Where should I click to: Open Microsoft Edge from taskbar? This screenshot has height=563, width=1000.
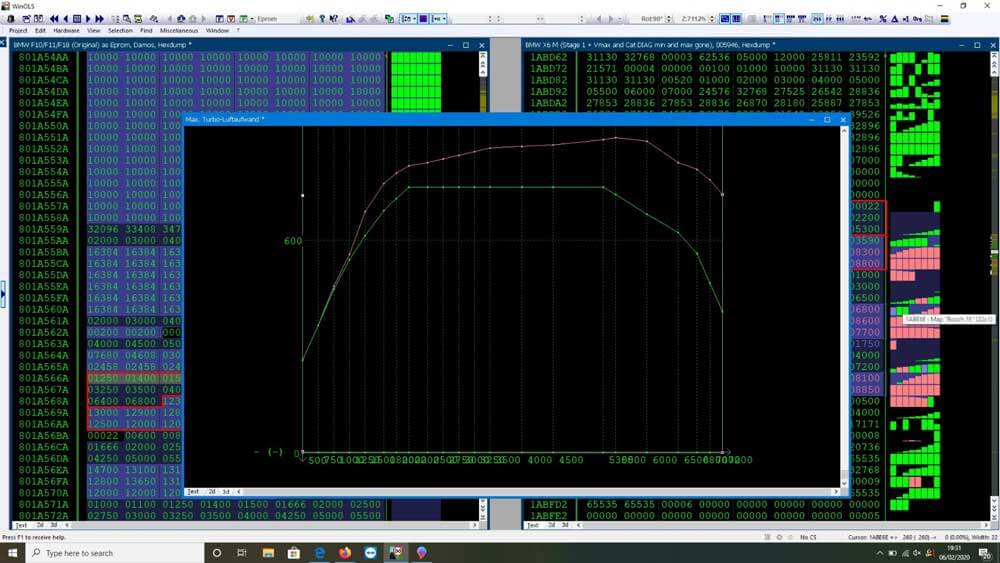tap(320, 553)
